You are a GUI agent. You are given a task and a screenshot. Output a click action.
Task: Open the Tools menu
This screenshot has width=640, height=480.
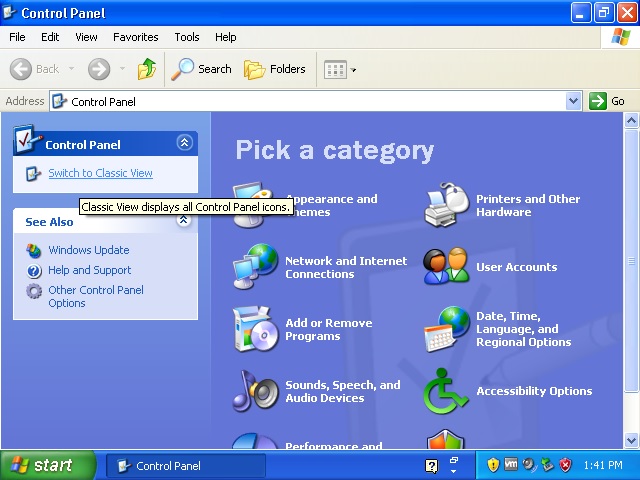[187, 37]
